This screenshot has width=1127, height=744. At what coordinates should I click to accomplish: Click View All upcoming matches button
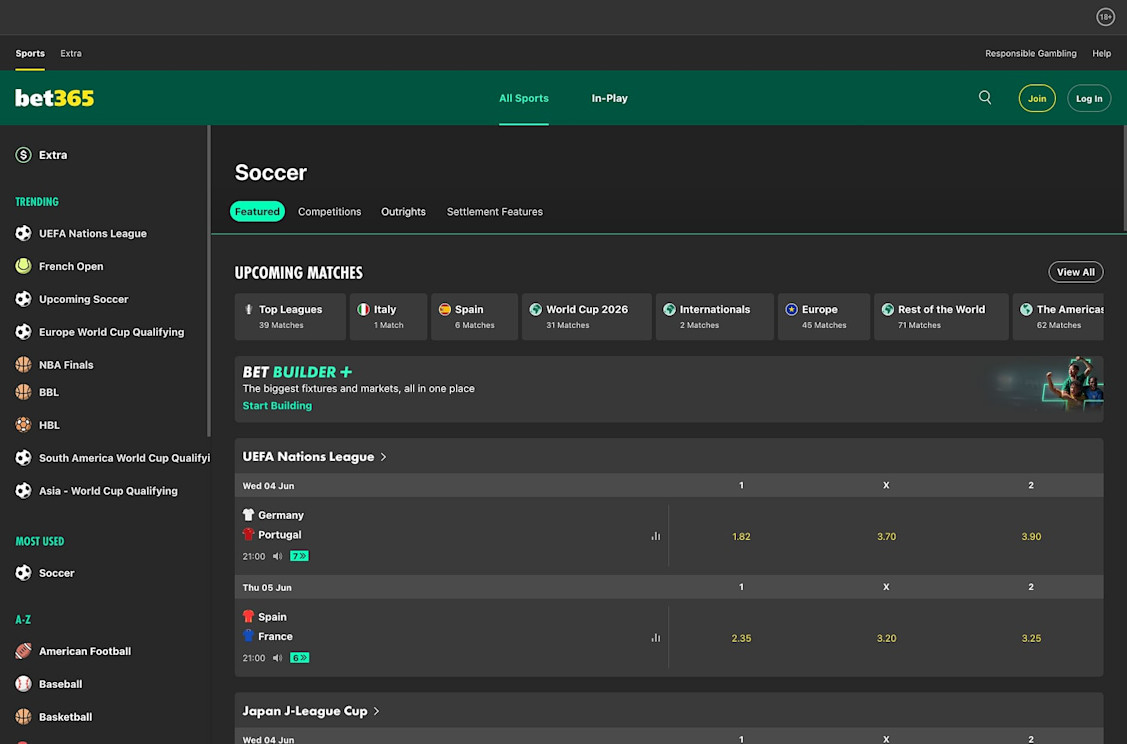(x=1075, y=272)
